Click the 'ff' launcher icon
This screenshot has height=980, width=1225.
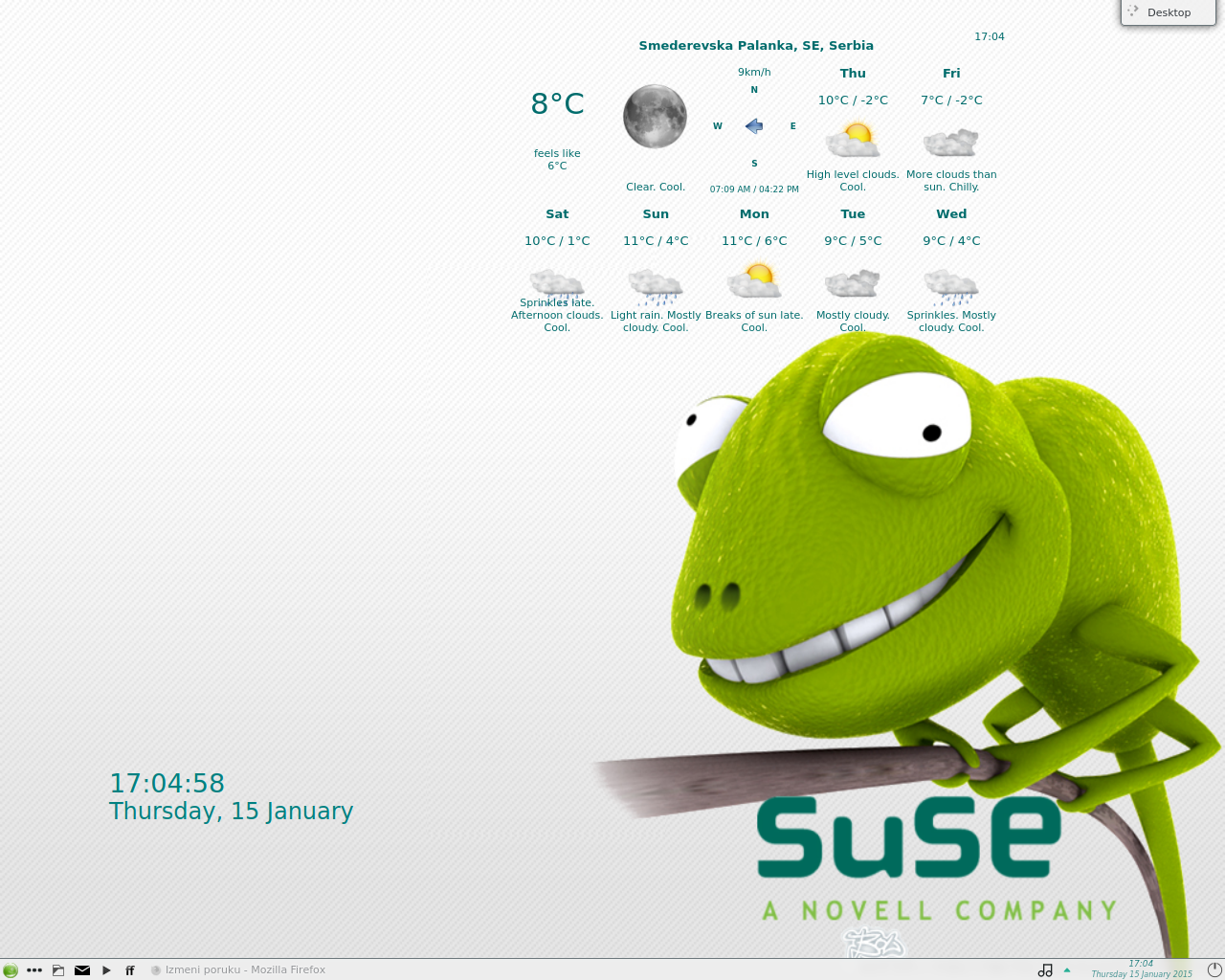pyautogui.click(x=130, y=970)
